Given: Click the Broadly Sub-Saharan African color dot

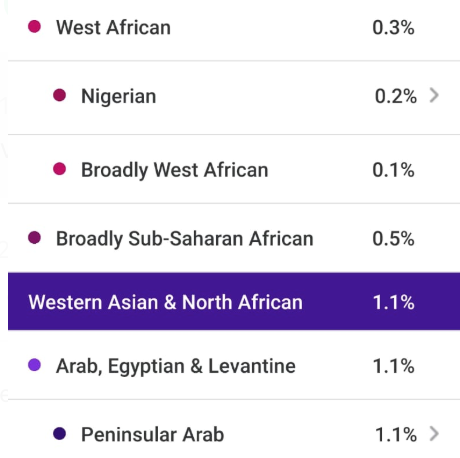Looking at the screenshot, I should point(34,238).
